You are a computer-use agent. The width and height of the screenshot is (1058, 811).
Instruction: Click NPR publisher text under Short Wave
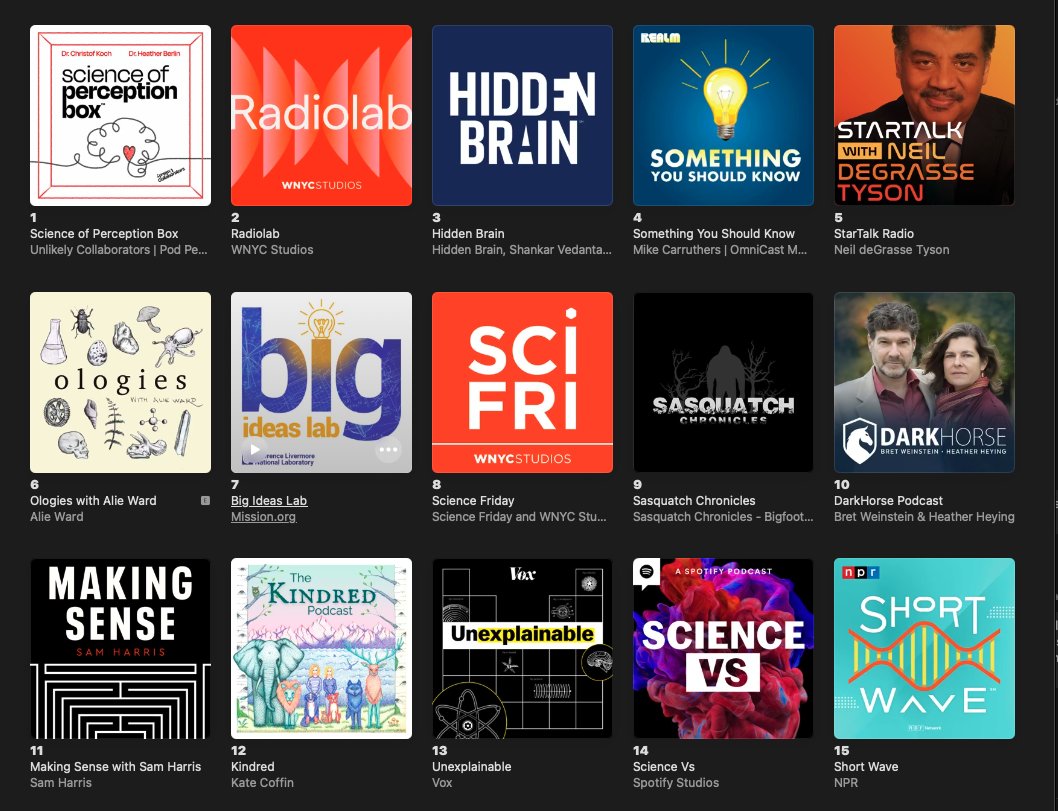point(846,783)
